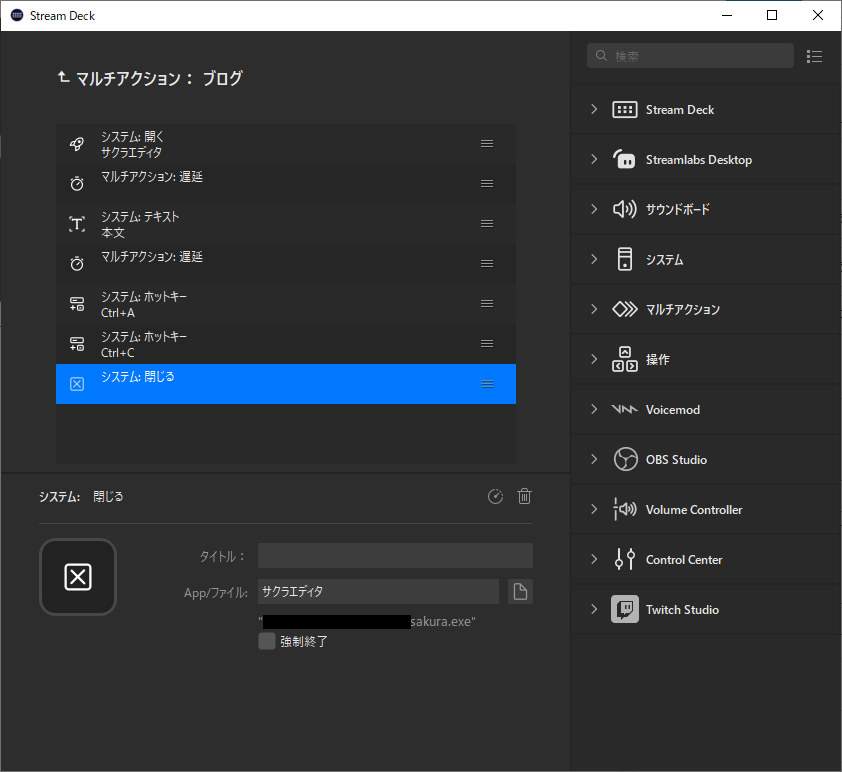
Task: Click the Stream Deck category keypad icon
Action: (x=625, y=110)
